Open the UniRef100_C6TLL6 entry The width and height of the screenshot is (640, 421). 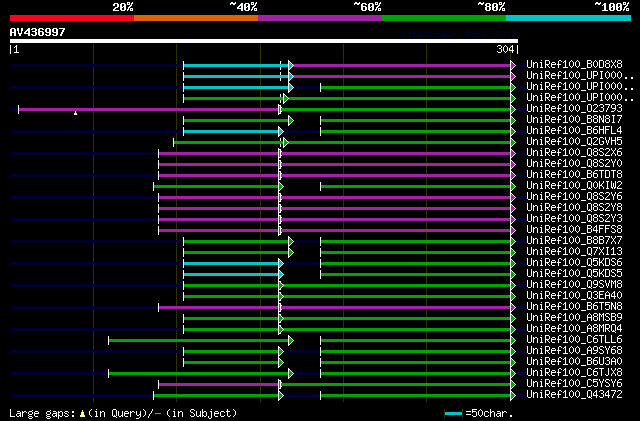pyautogui.click(x=574, y=340)
